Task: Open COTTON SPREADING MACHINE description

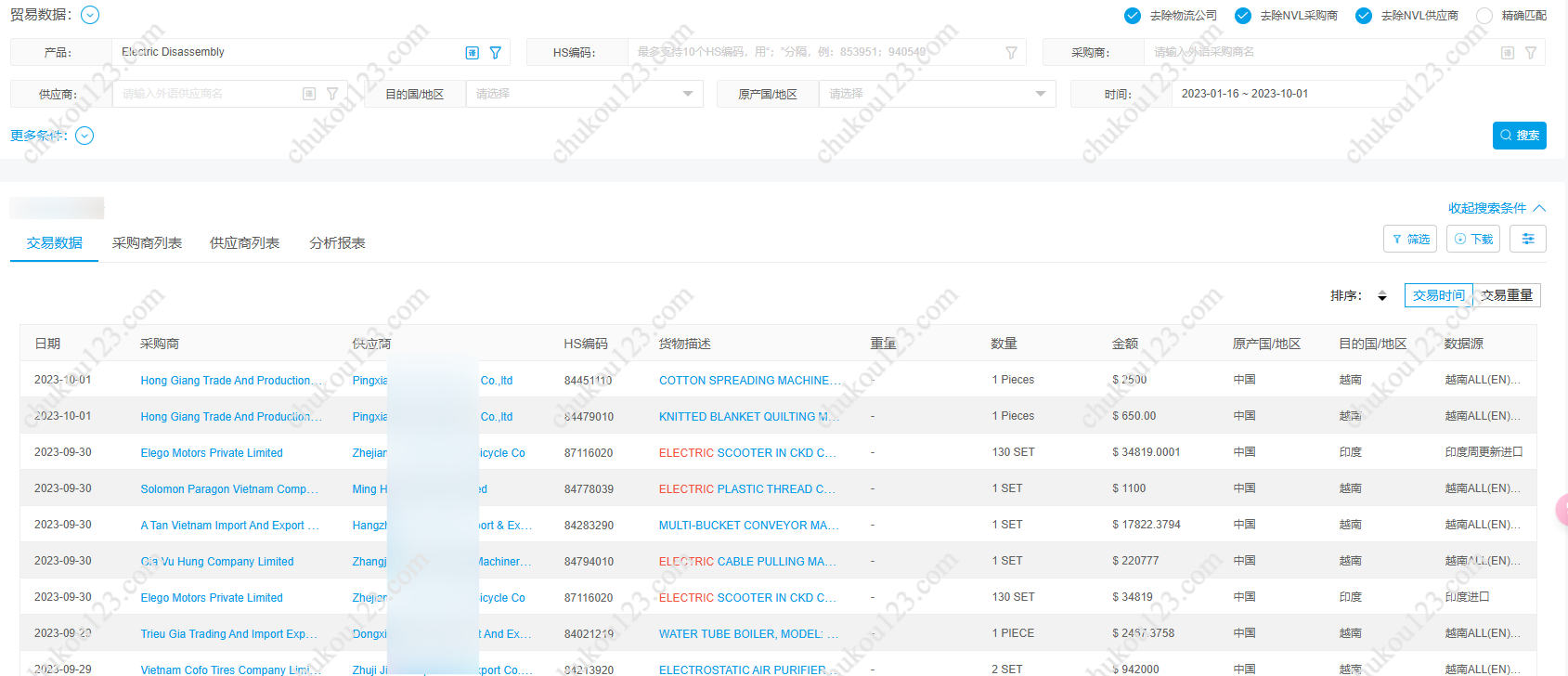Action: [750, 381]
